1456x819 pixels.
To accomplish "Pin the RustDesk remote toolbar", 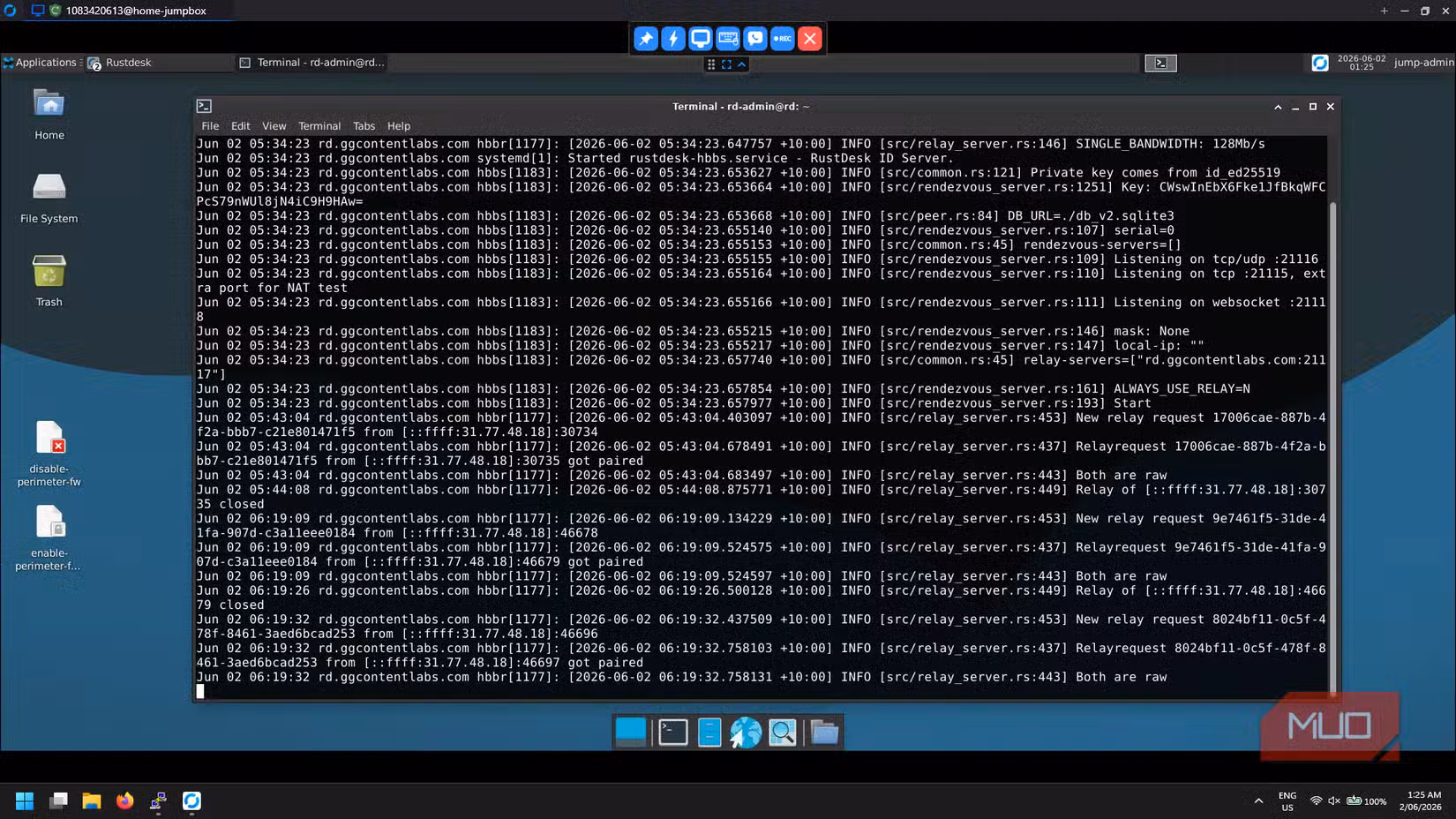I will point(646,39).
